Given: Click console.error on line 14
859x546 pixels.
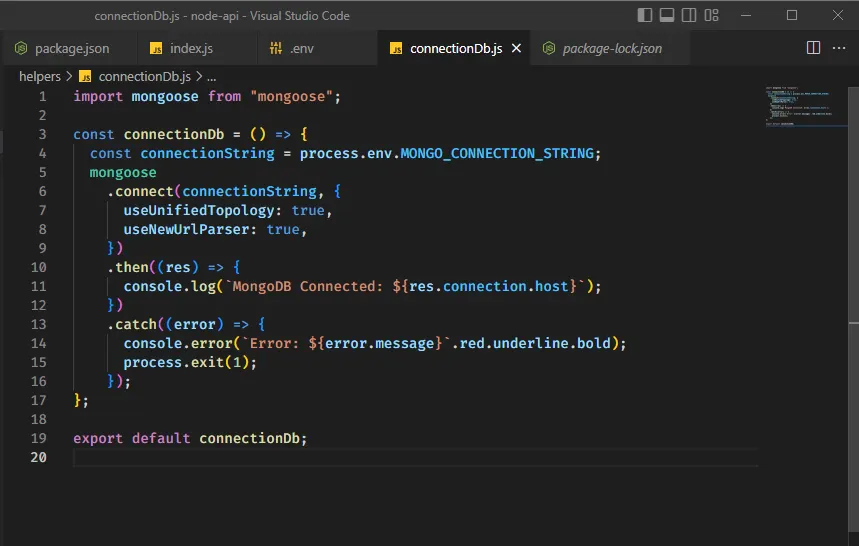Looking at the screenshot, I should 177,343.
